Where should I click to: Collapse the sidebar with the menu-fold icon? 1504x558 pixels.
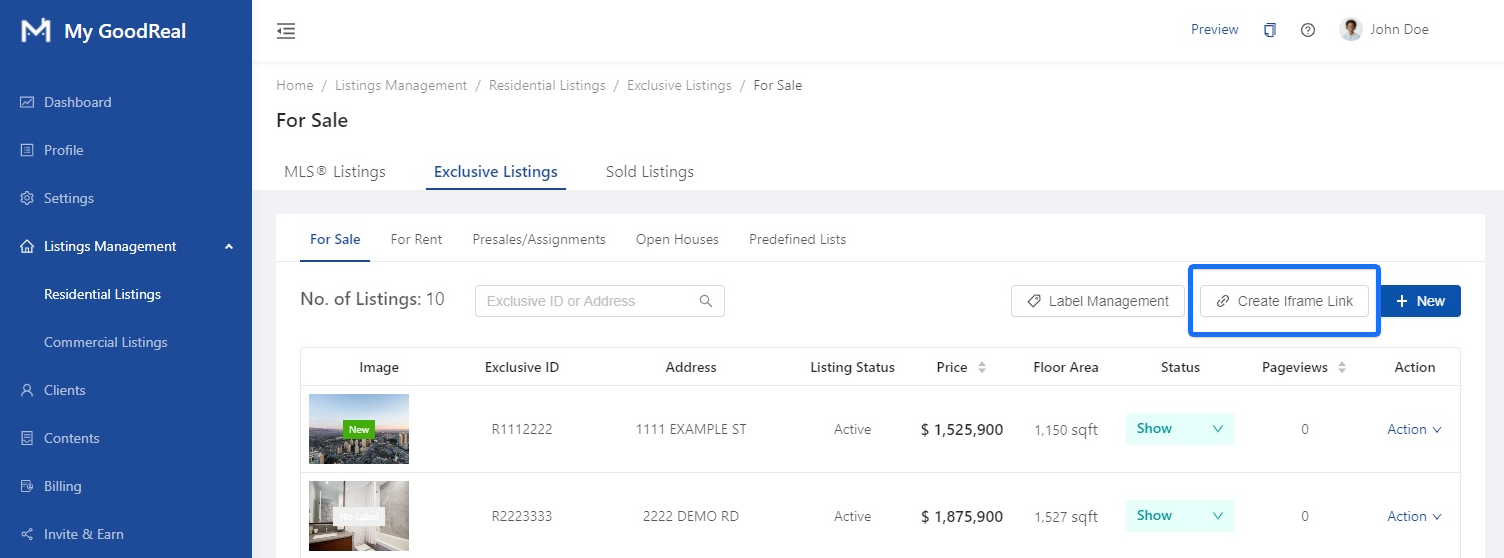[x=286, y=31]
